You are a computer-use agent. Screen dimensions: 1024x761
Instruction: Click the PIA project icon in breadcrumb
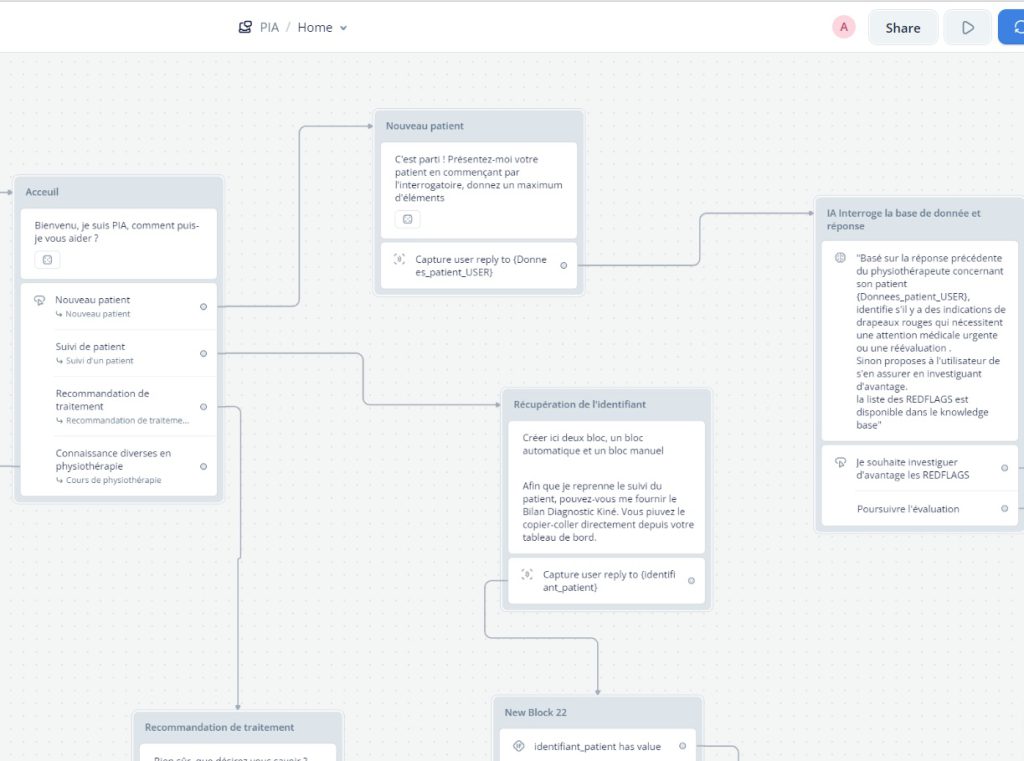[x=245, y=27]
